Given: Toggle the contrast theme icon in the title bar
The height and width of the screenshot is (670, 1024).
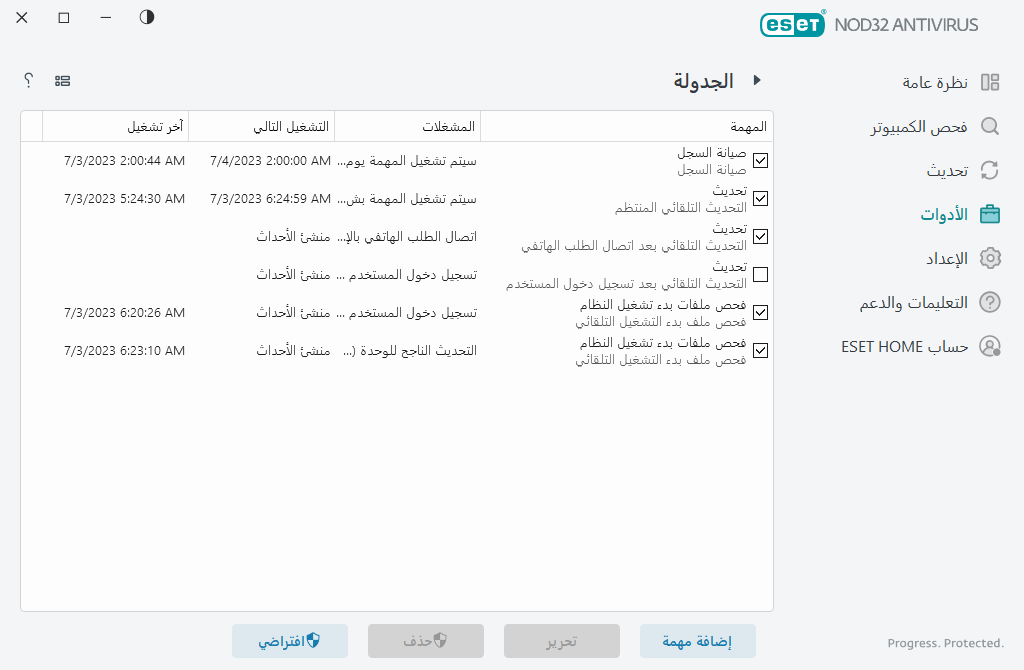Looking at the screenshot, I should pos(146,17).
